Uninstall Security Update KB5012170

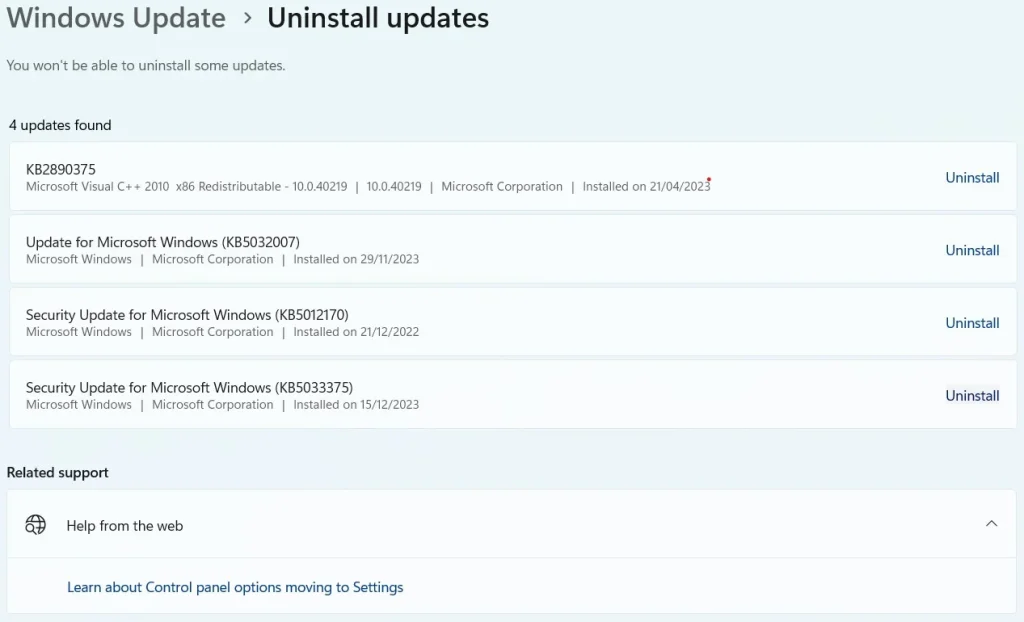click(x=972, y=323)
